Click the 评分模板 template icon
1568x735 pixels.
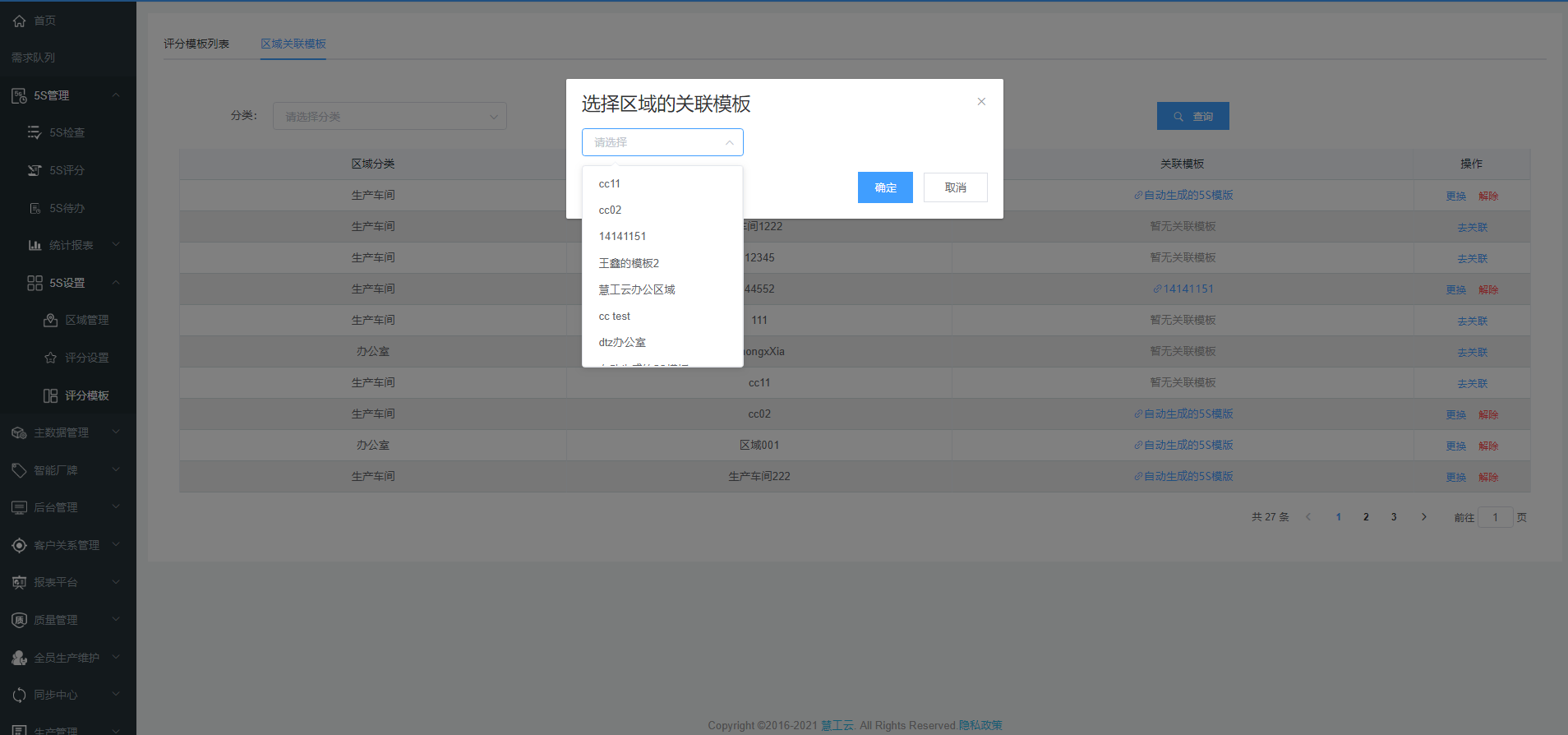click(50, 395)
